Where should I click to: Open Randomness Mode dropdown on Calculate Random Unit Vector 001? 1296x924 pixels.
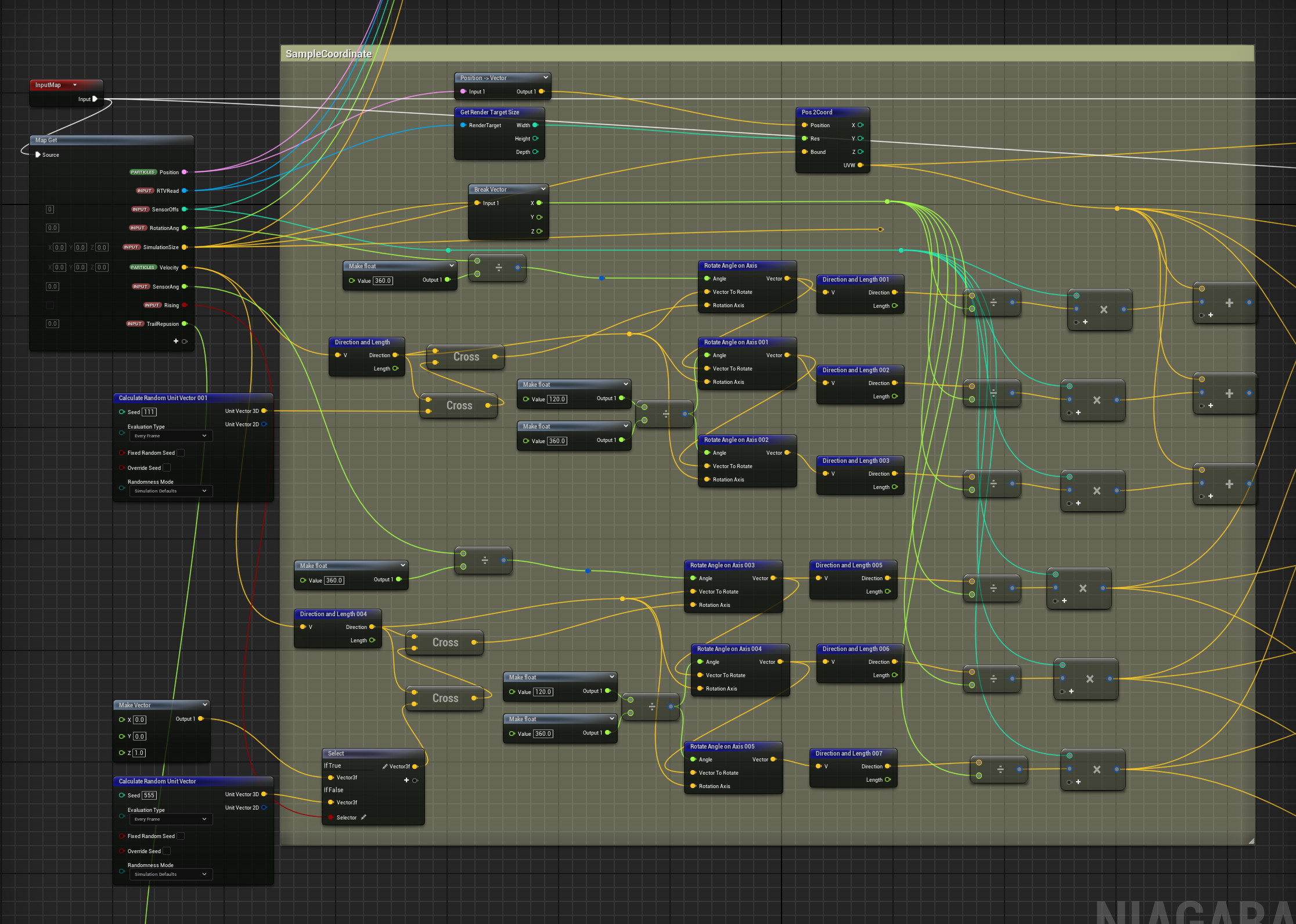click(x=170, y=491)
